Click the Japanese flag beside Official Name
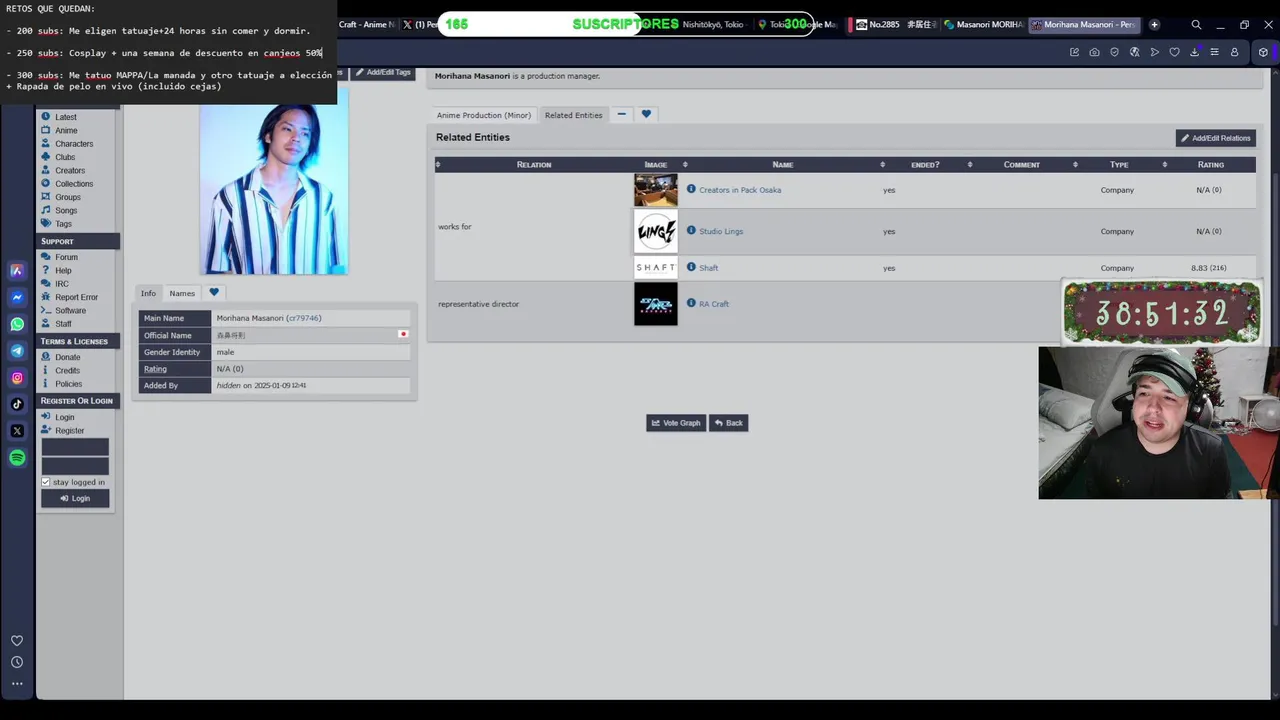 pyautogui.click(x=403, y=335)
